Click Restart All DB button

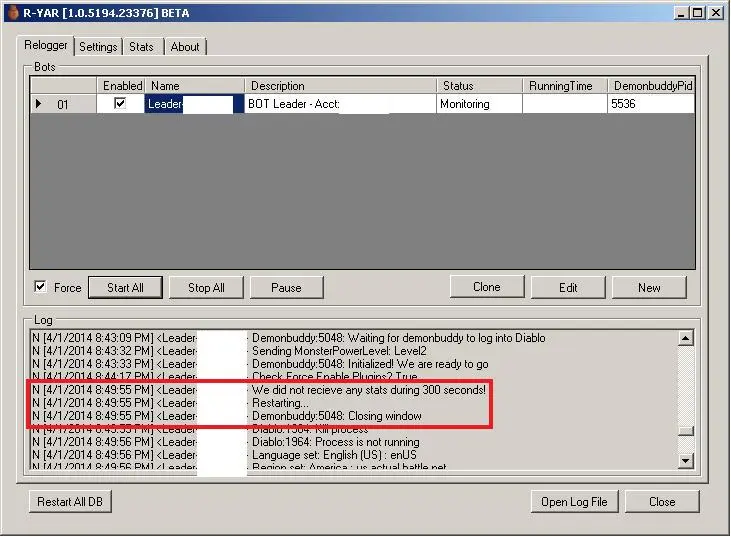pyautogui.click(x=70, y=502)
